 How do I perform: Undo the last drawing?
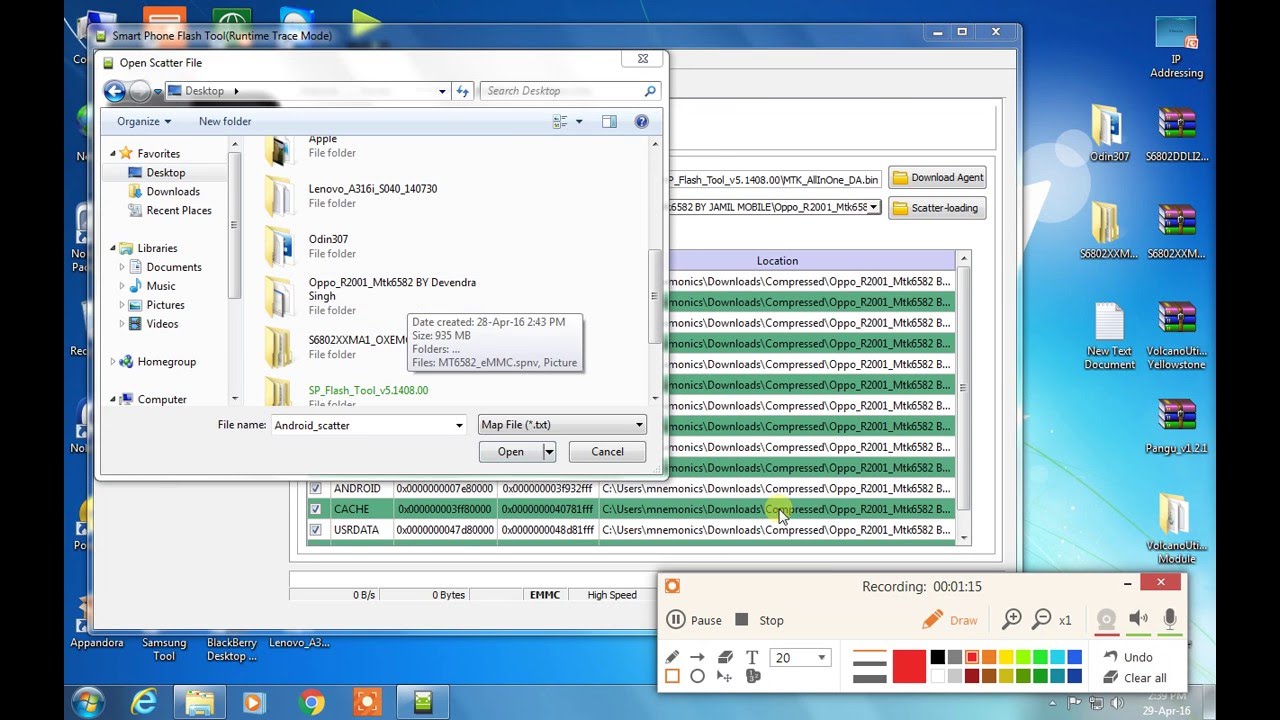tap(1128, 657)
